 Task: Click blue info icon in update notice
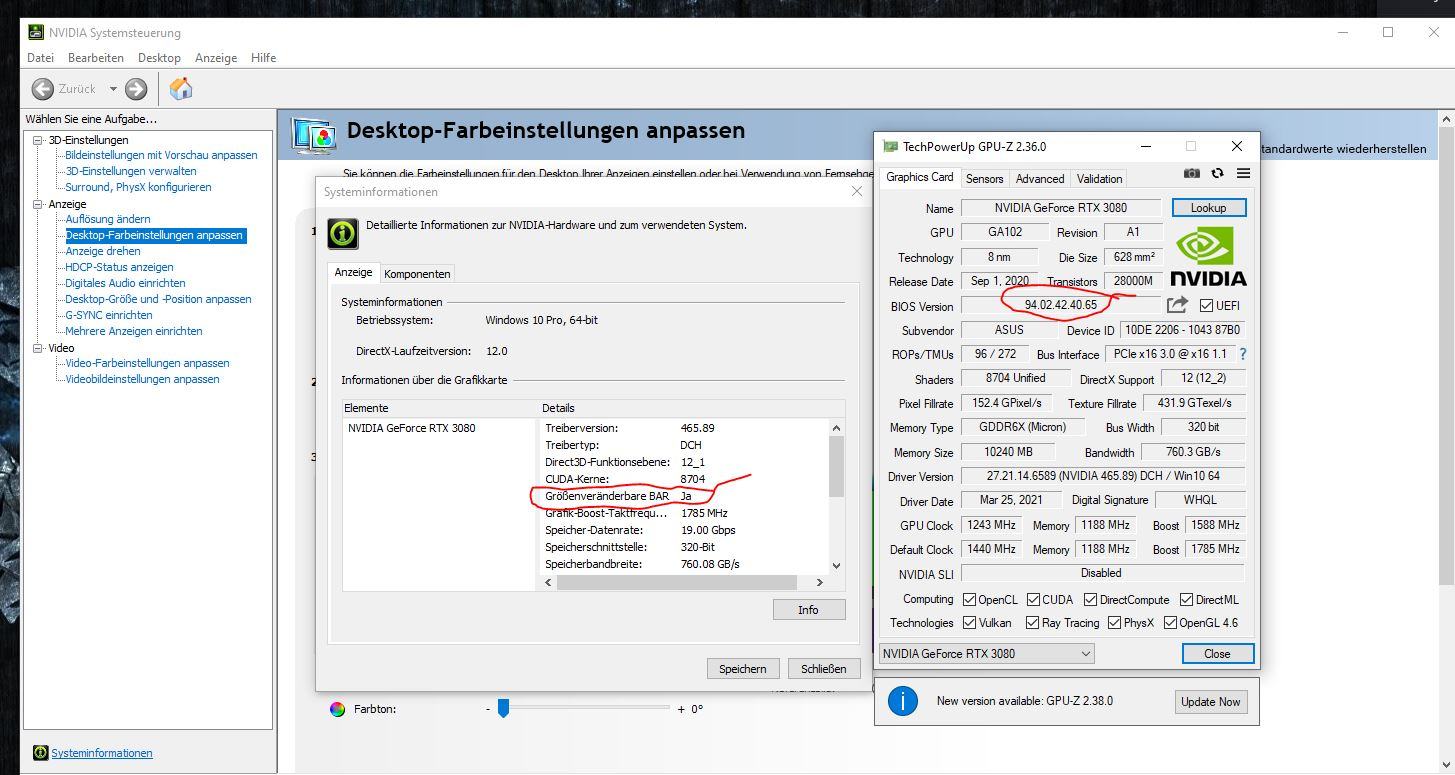click(x=902, y=701)
